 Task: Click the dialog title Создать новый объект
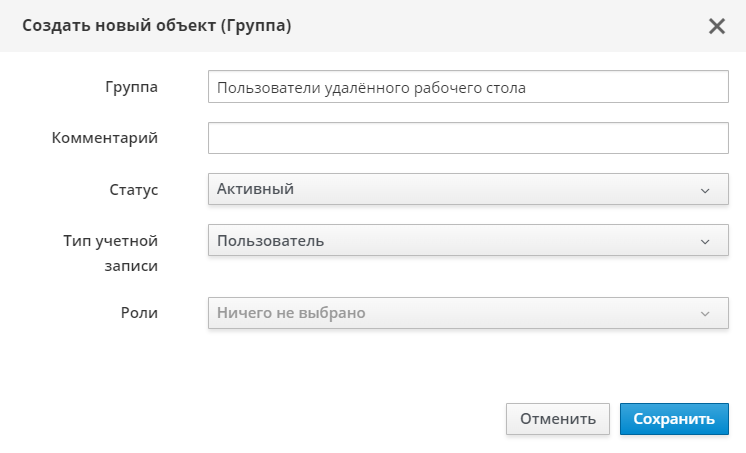click(158, 26)
